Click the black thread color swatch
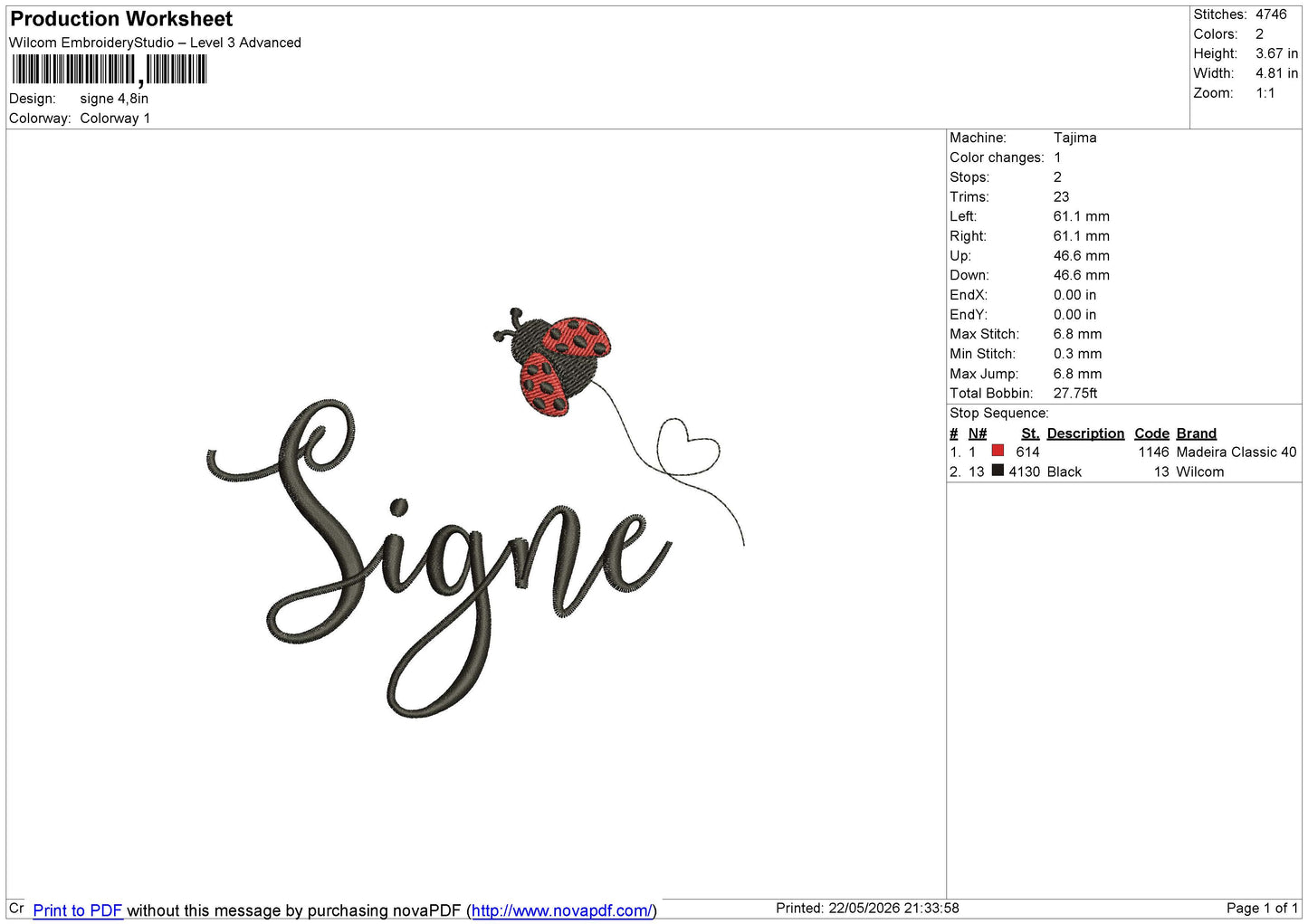The image size is (1308, 924). [x=998, y=471]
